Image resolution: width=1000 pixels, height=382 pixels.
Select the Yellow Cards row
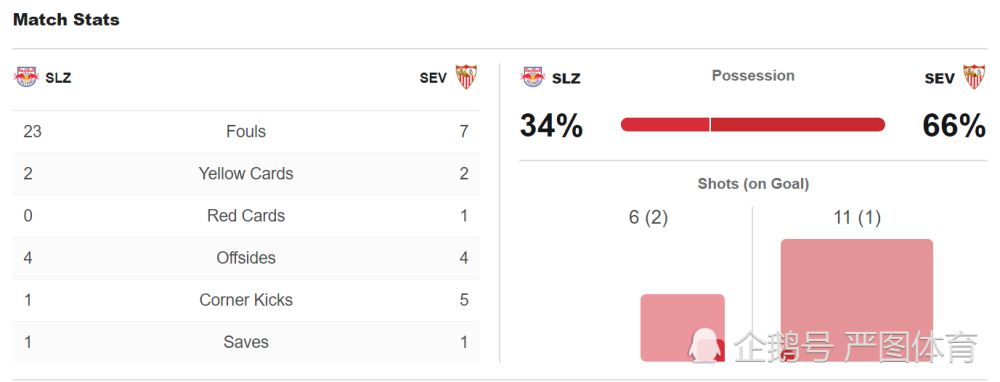(x=246, y=174)
